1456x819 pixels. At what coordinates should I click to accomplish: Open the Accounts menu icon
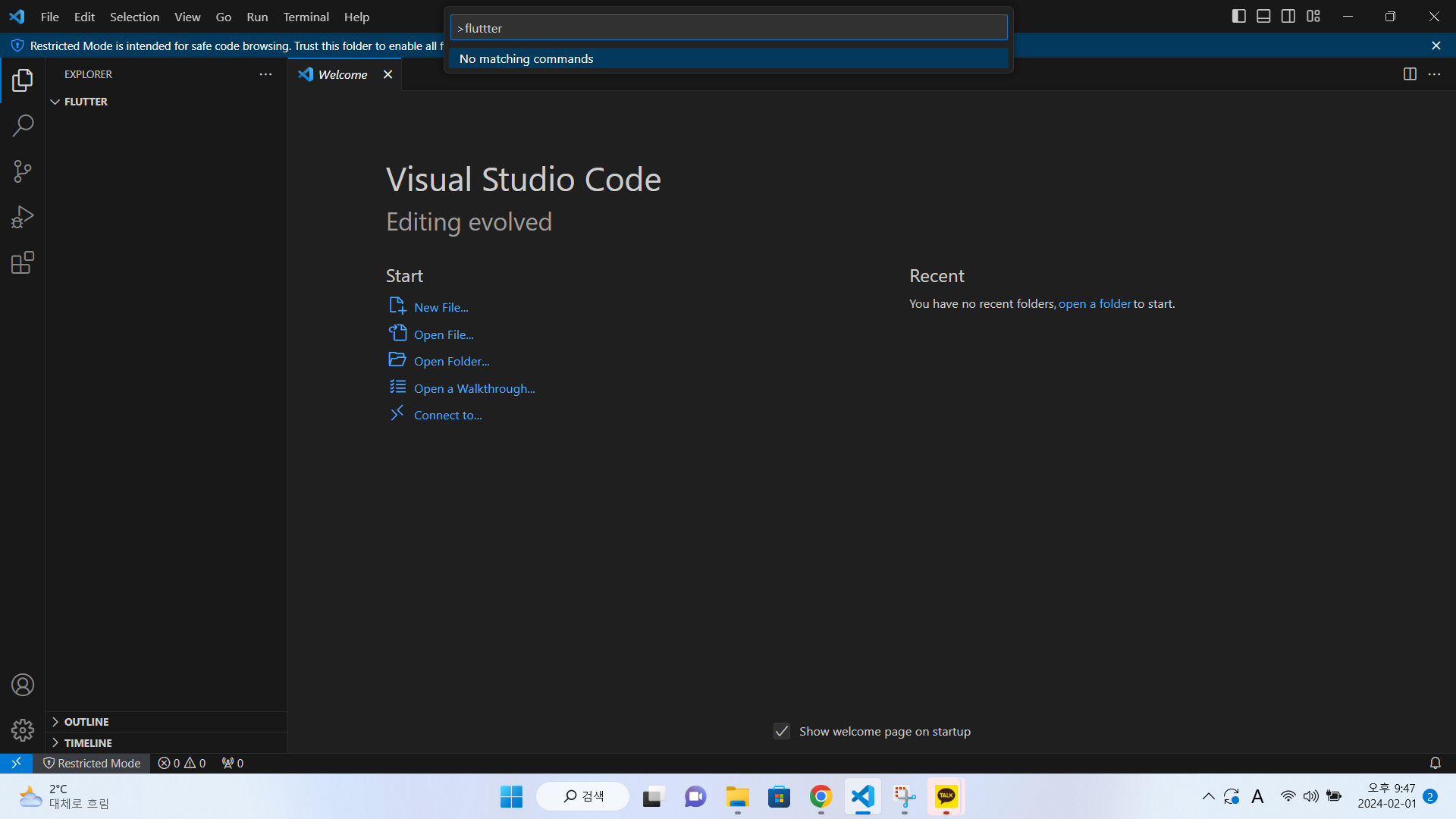pos(23,685)
